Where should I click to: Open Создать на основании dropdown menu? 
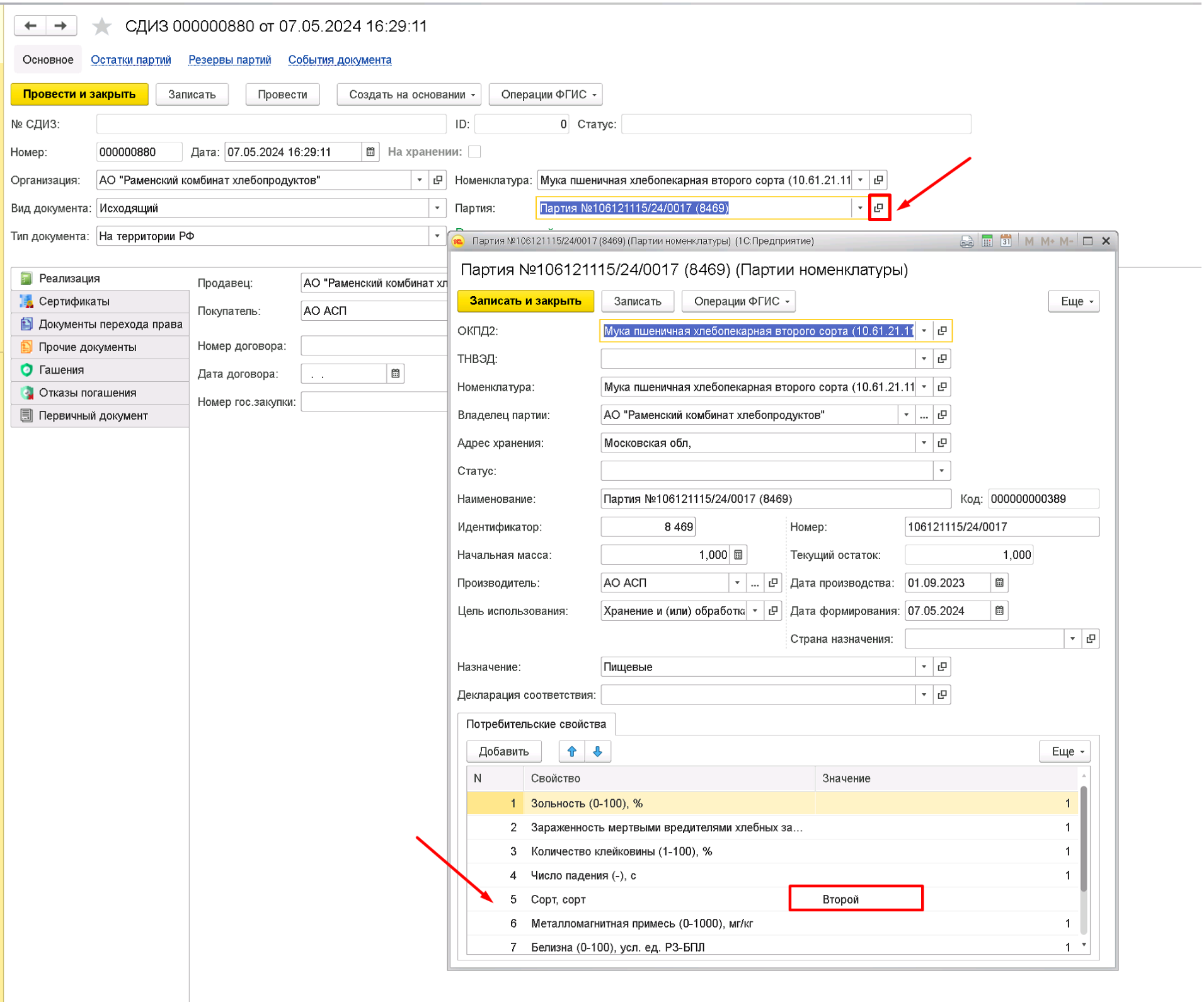point(409,95)
